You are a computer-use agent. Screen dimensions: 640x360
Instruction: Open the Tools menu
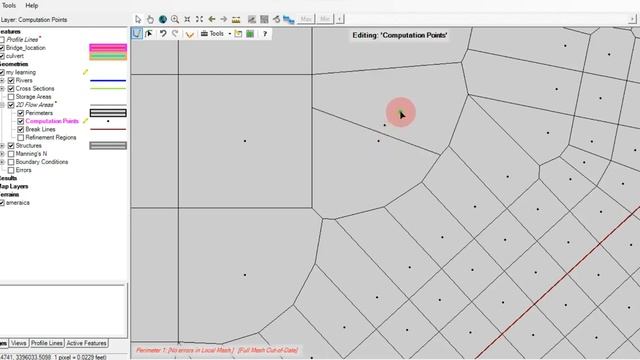(x=8, y=5)
